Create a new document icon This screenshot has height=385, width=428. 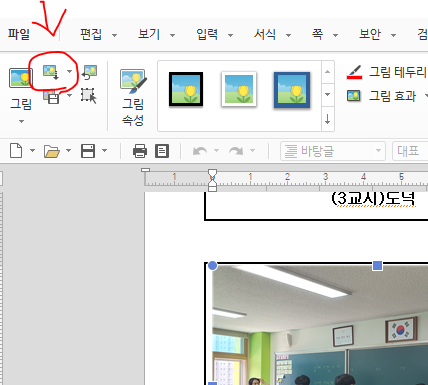point(16,151)
